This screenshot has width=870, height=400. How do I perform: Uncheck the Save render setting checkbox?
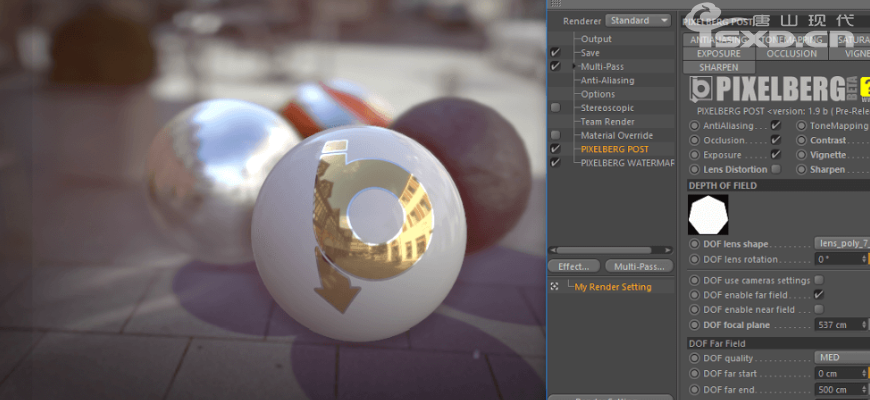click(555, 53)
